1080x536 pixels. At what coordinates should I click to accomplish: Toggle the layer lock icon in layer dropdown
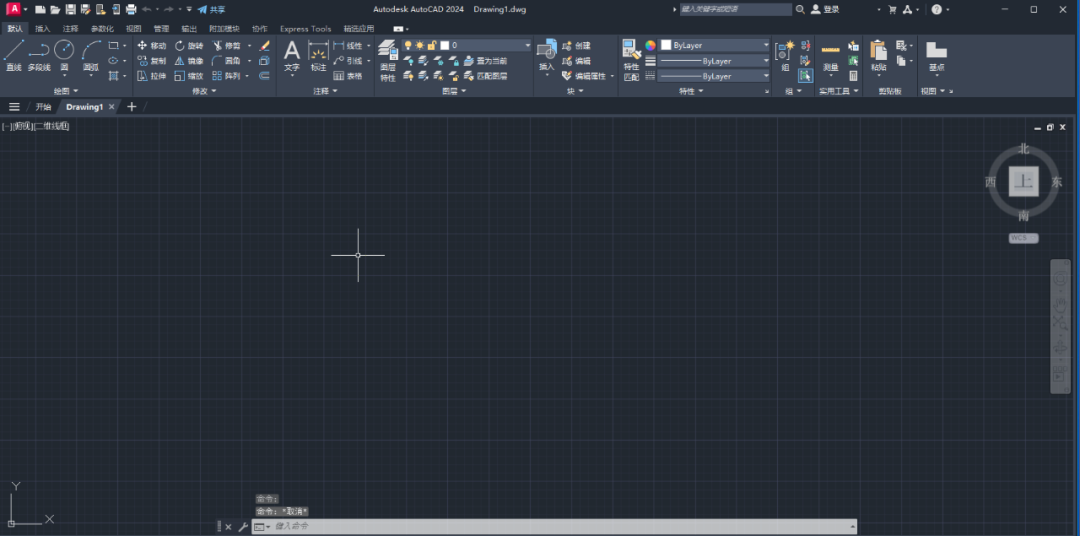(x=432, y=46)
